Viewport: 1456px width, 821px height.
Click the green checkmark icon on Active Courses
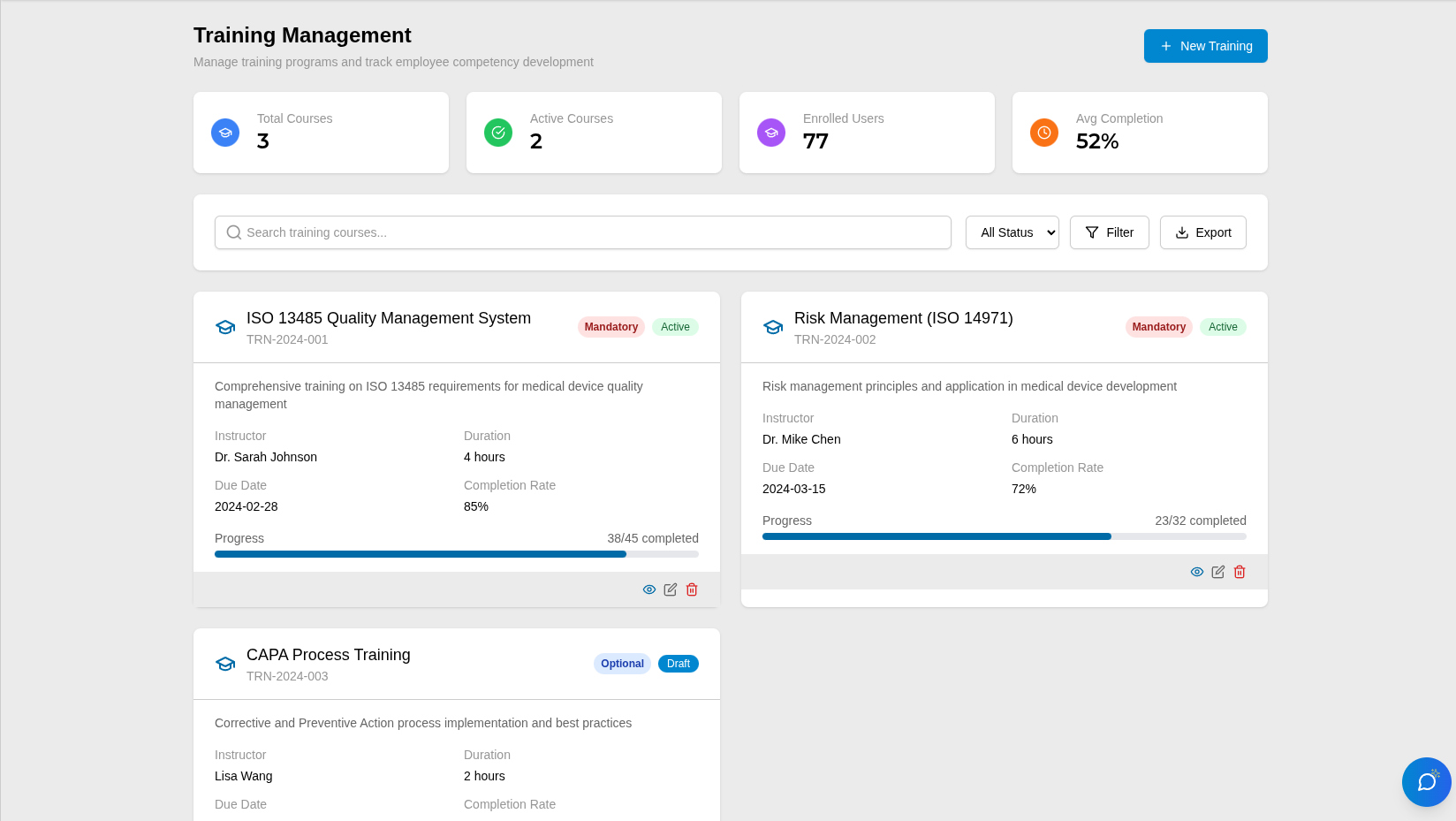pyautogui.click(x=497, y=132)
